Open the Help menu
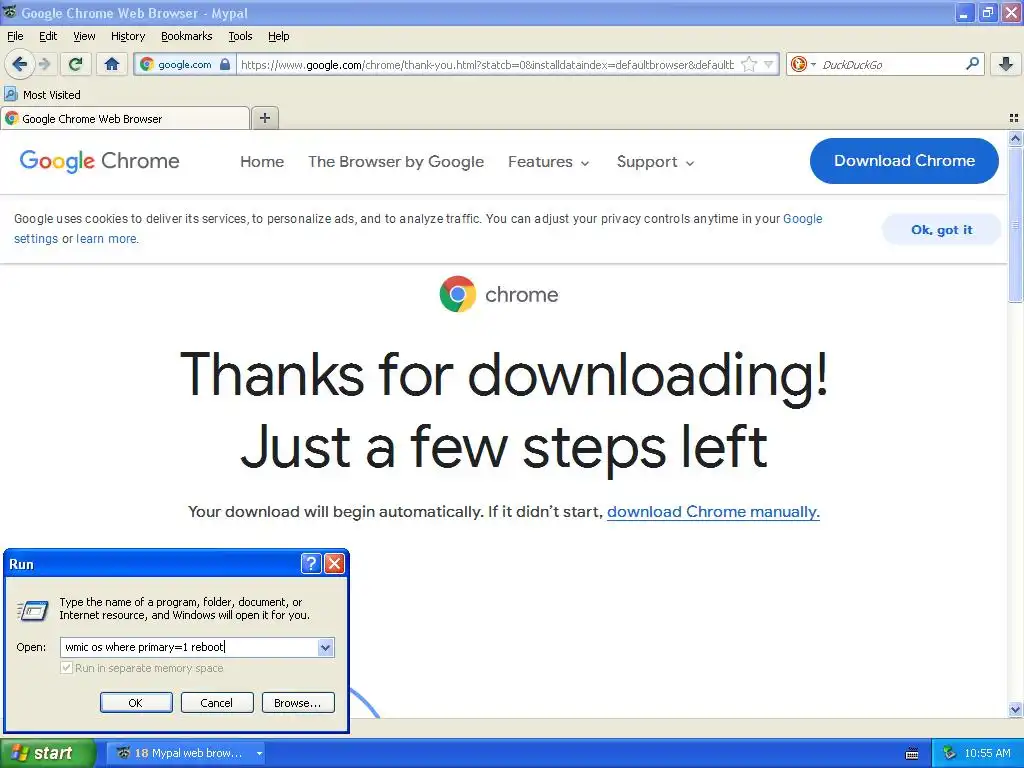This screenshot has height=768, width=1024. point(279,36)
